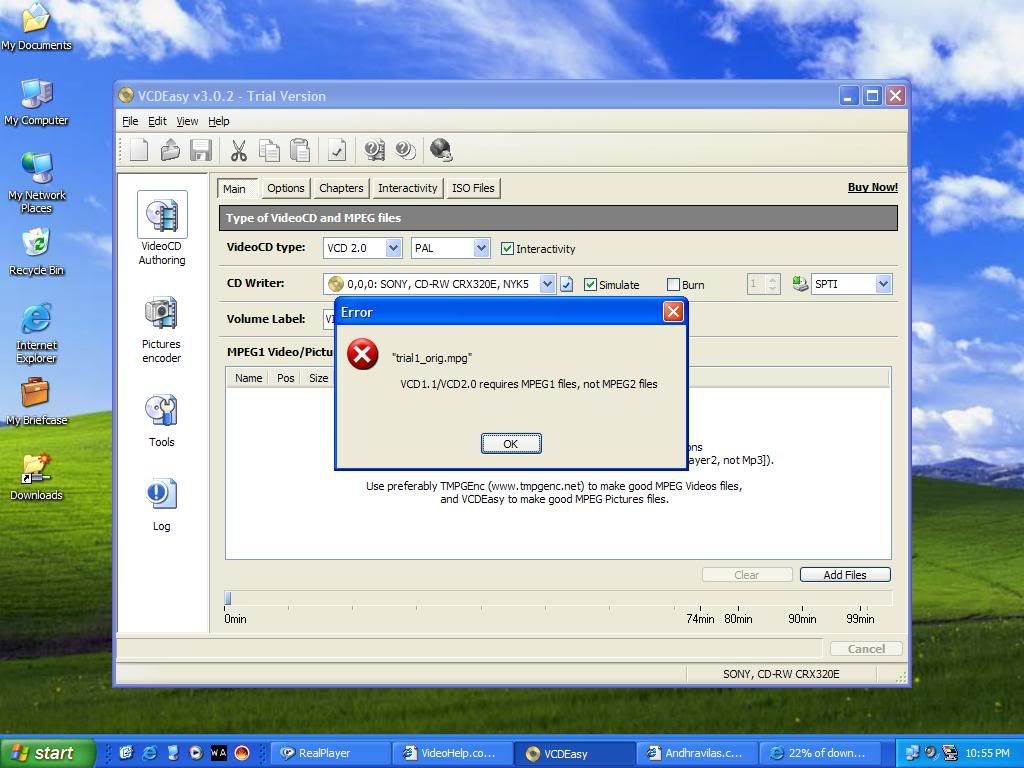Click the copies count stepper
The height and width of the screenshot is (768, 1024).
(773, 284)
